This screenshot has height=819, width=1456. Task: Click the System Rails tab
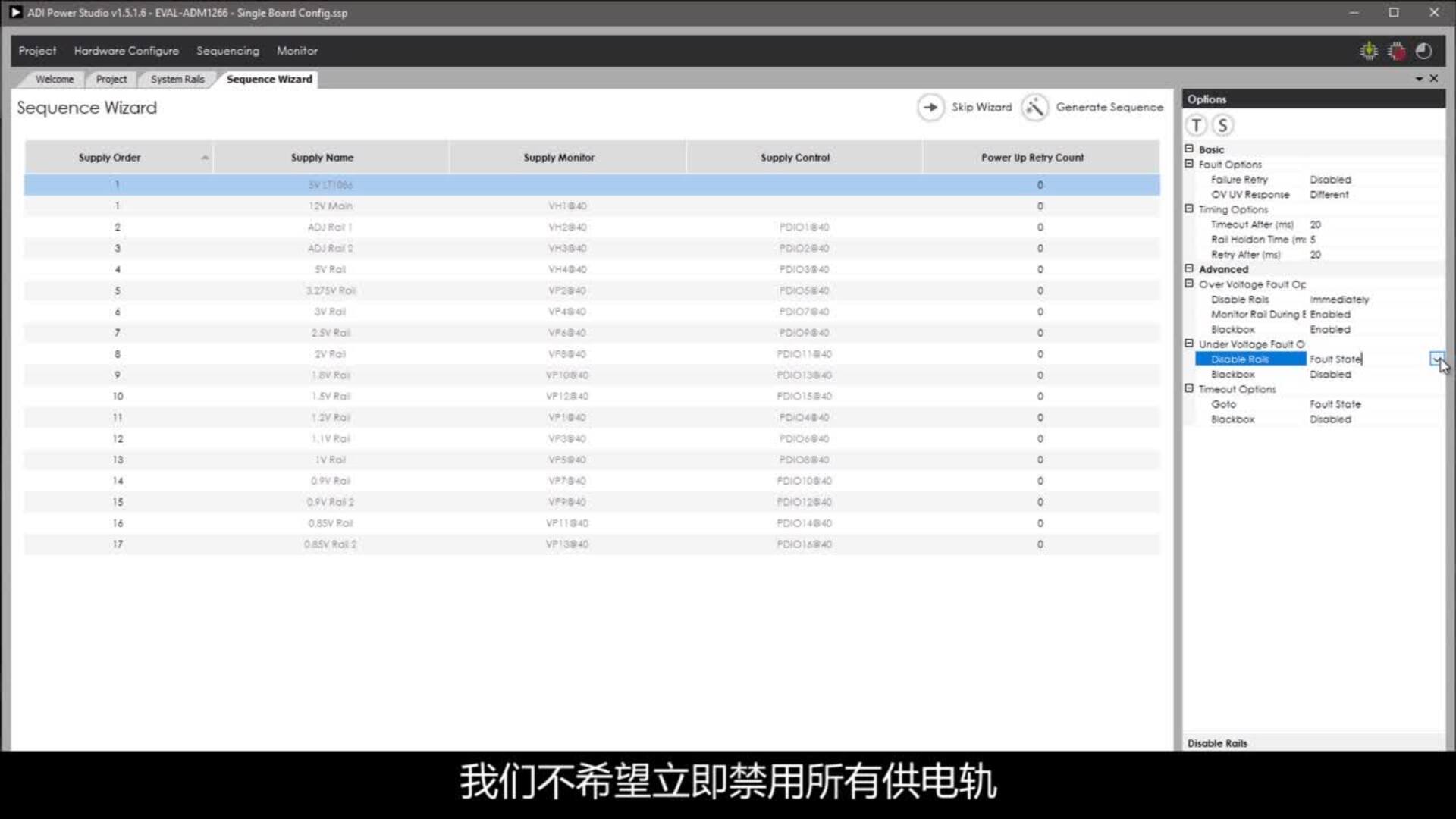177,78
